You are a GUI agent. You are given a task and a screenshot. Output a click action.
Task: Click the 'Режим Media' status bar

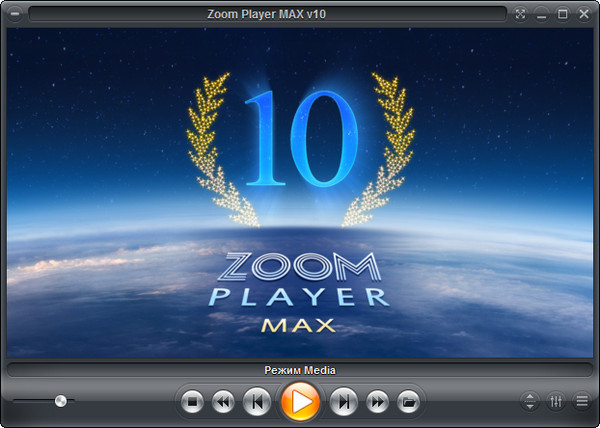300,370
